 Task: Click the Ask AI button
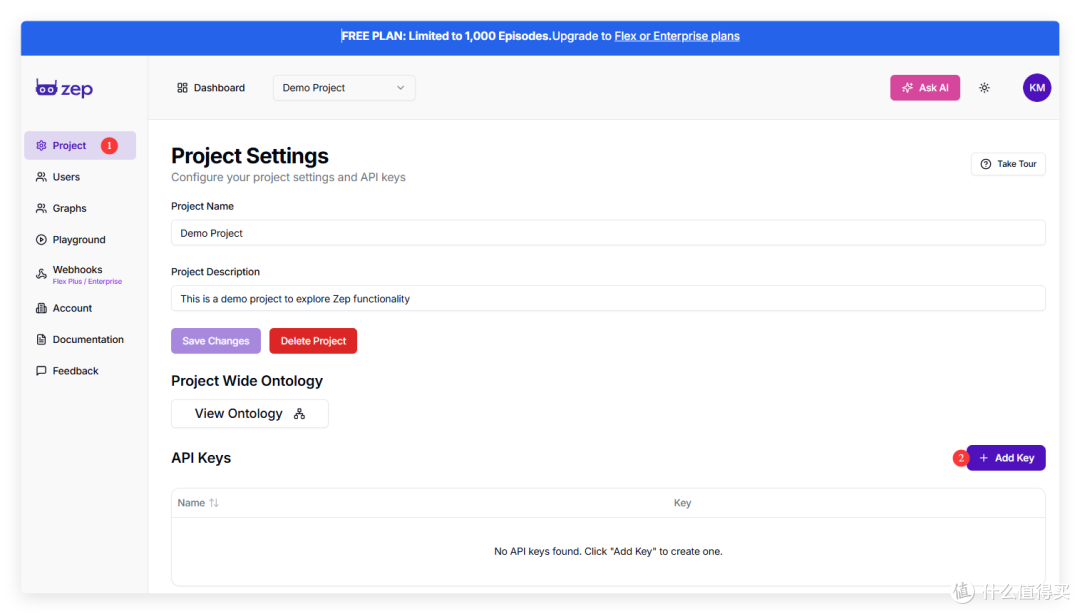coord(924,88)
